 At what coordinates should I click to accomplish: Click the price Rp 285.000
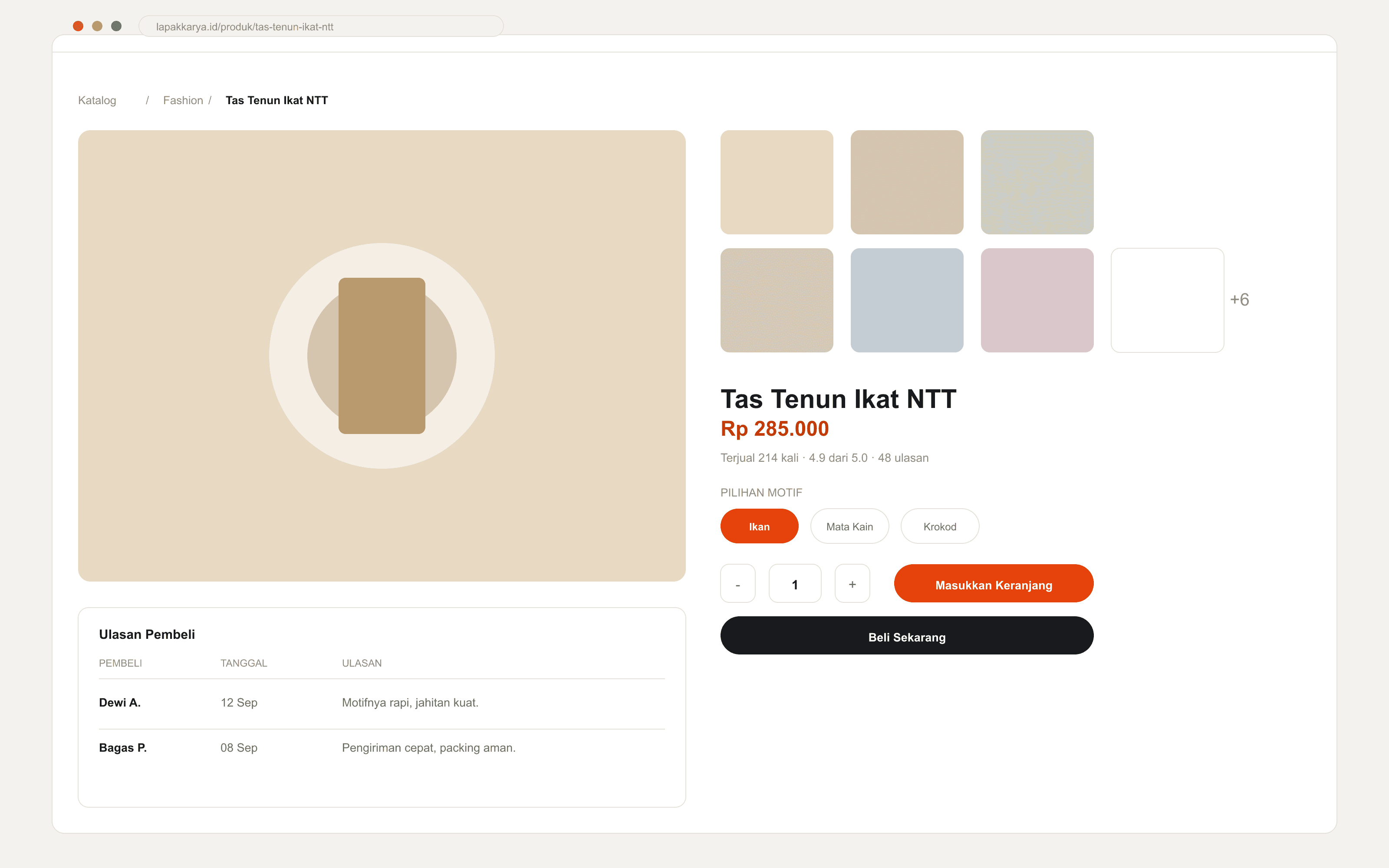coord(774,429)
